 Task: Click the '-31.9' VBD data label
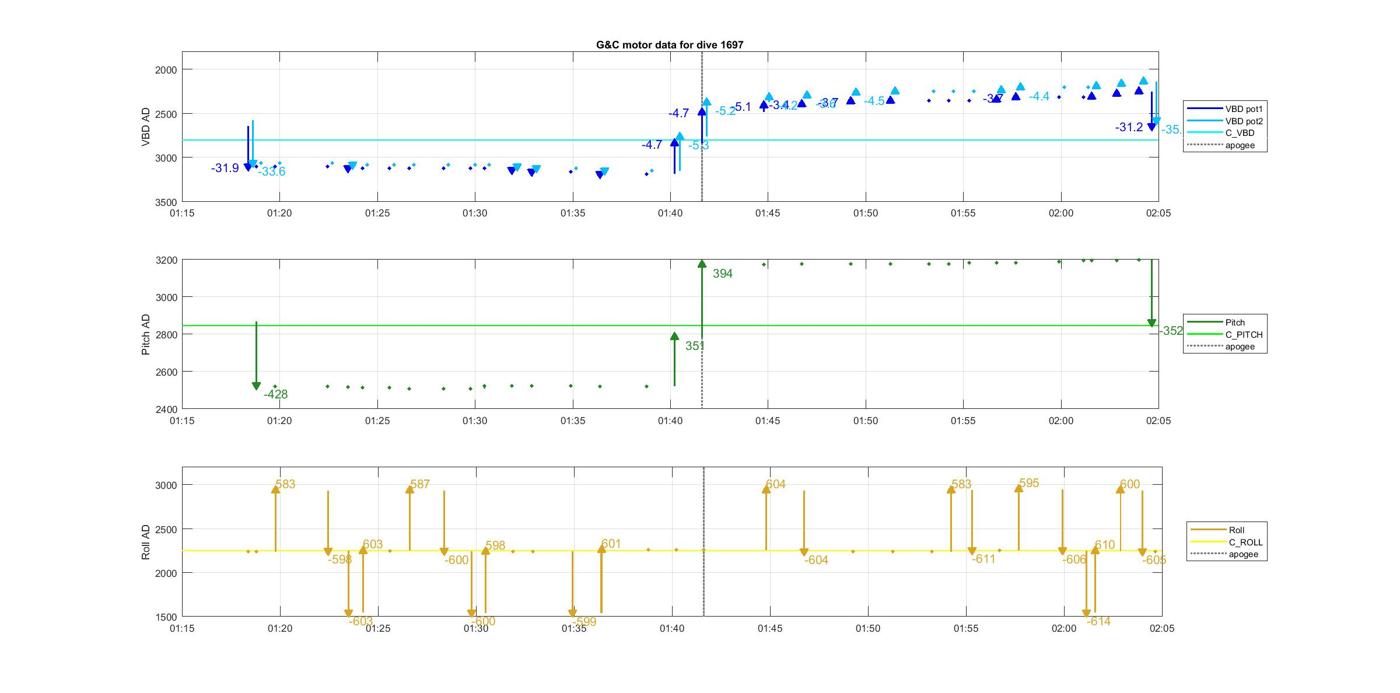(225, 168)
